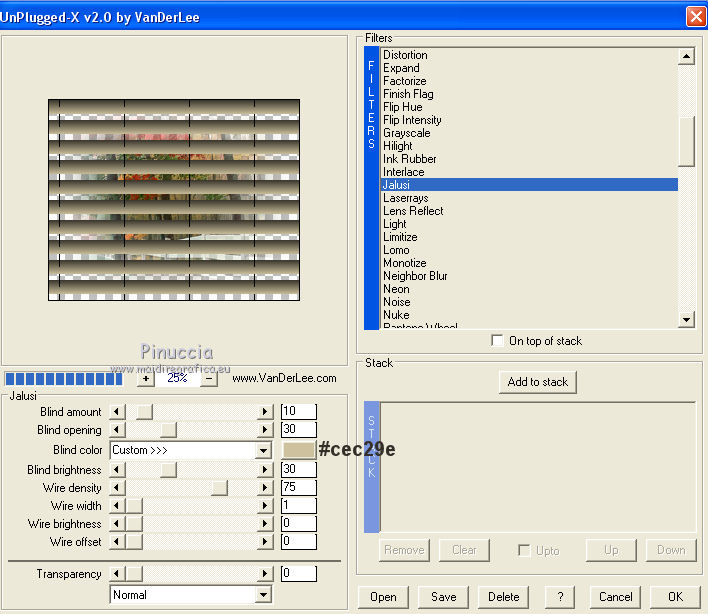
Task: Decrease Wire offset with left arrow
Action: pyautogui.click(x=117, y=541)
